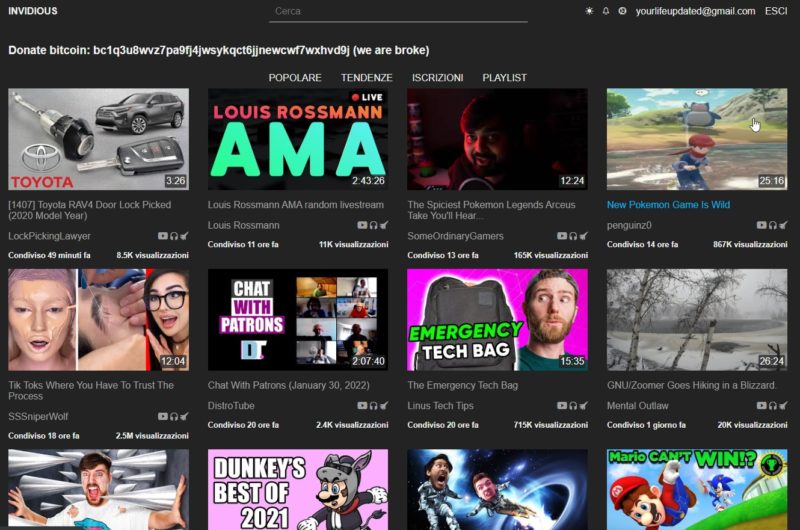Open The Emergency Tech Bag video thumbnail
Viewport: 800px width, 530px height.
[497, 319]
